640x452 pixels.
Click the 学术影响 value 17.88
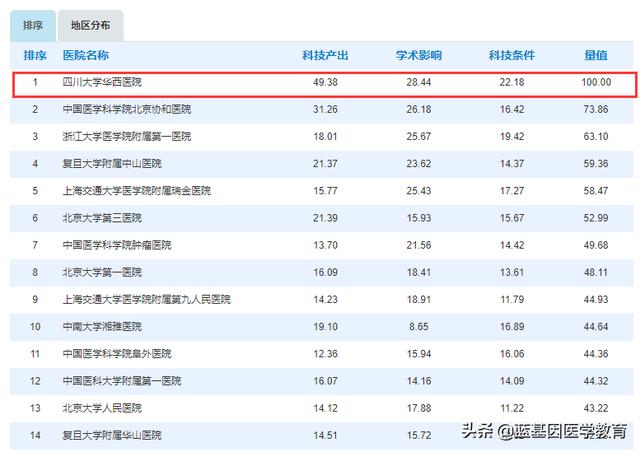[419, 408]
